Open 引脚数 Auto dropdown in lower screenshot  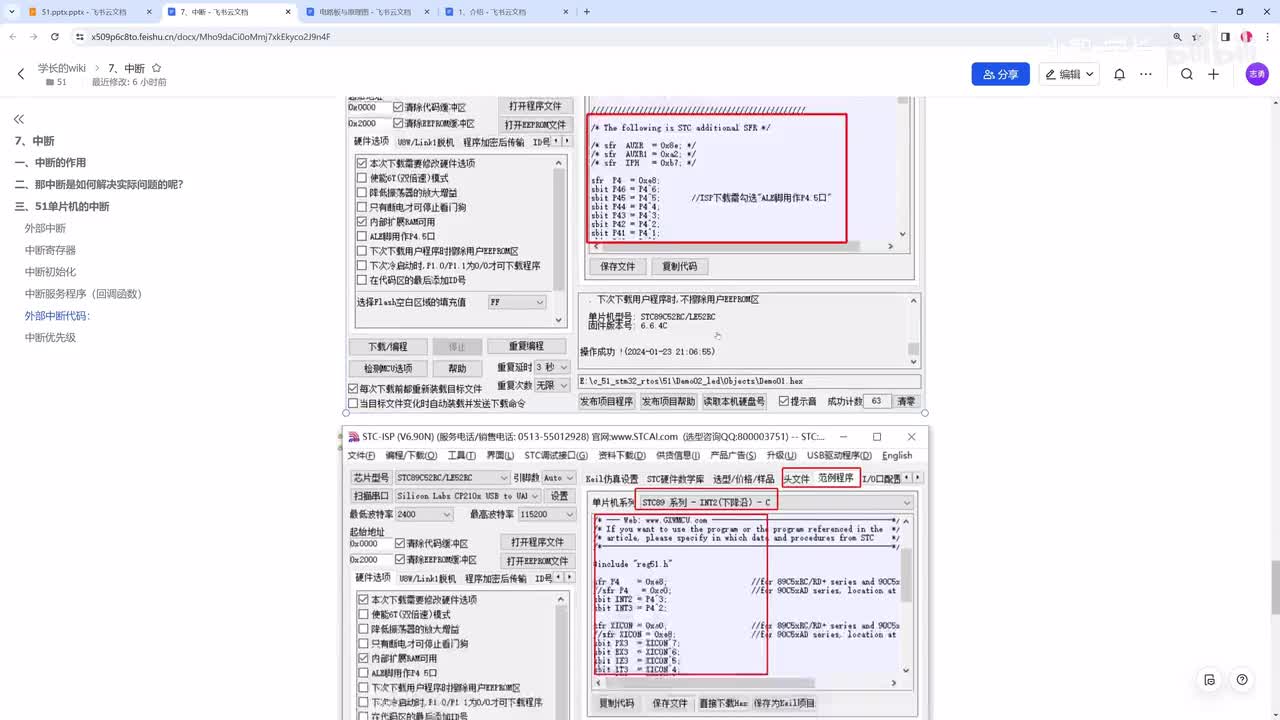click(x=559, y=478)
